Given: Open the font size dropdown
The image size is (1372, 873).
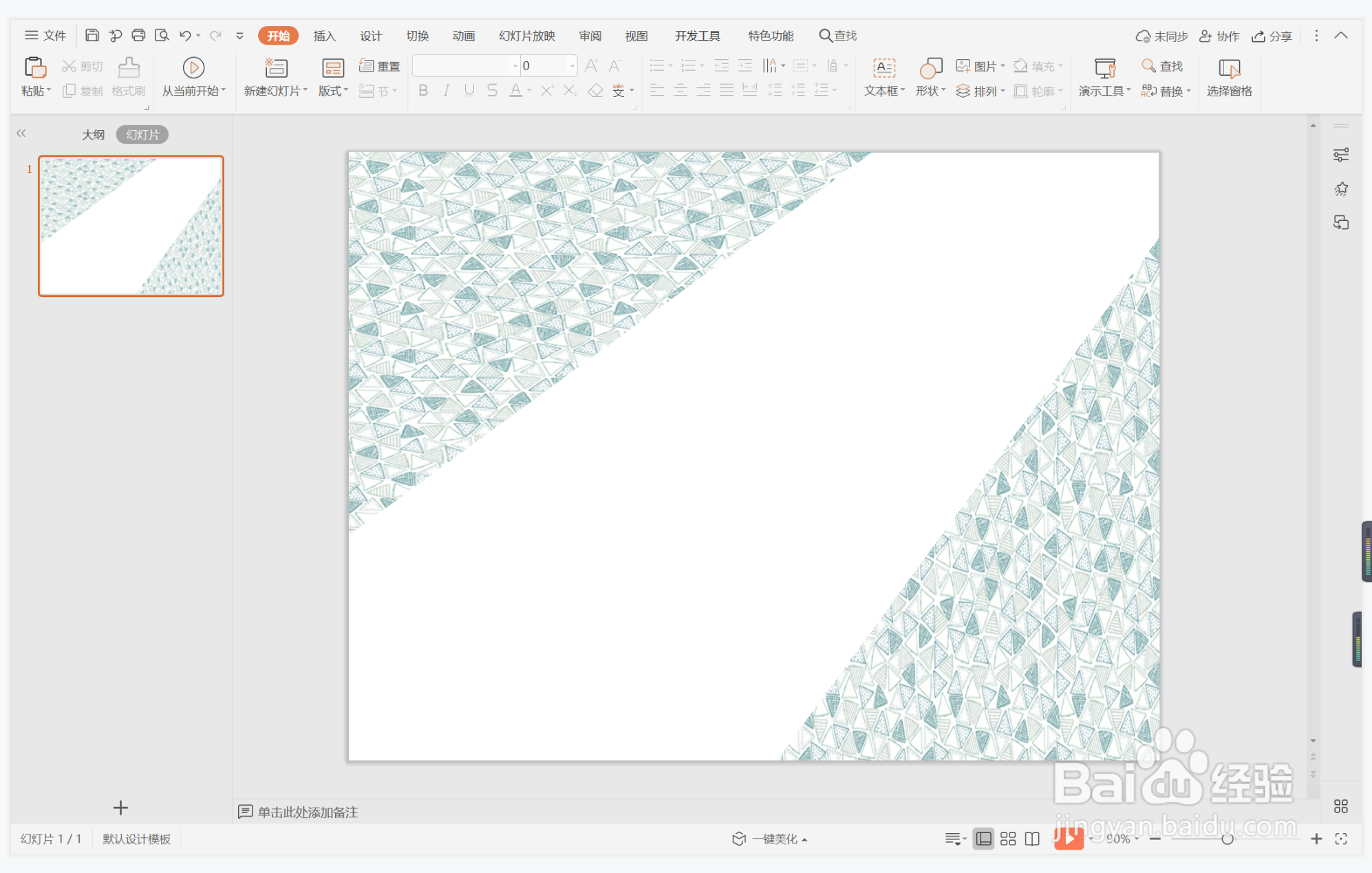Looking at the screenshot, I should click(572, 66).
